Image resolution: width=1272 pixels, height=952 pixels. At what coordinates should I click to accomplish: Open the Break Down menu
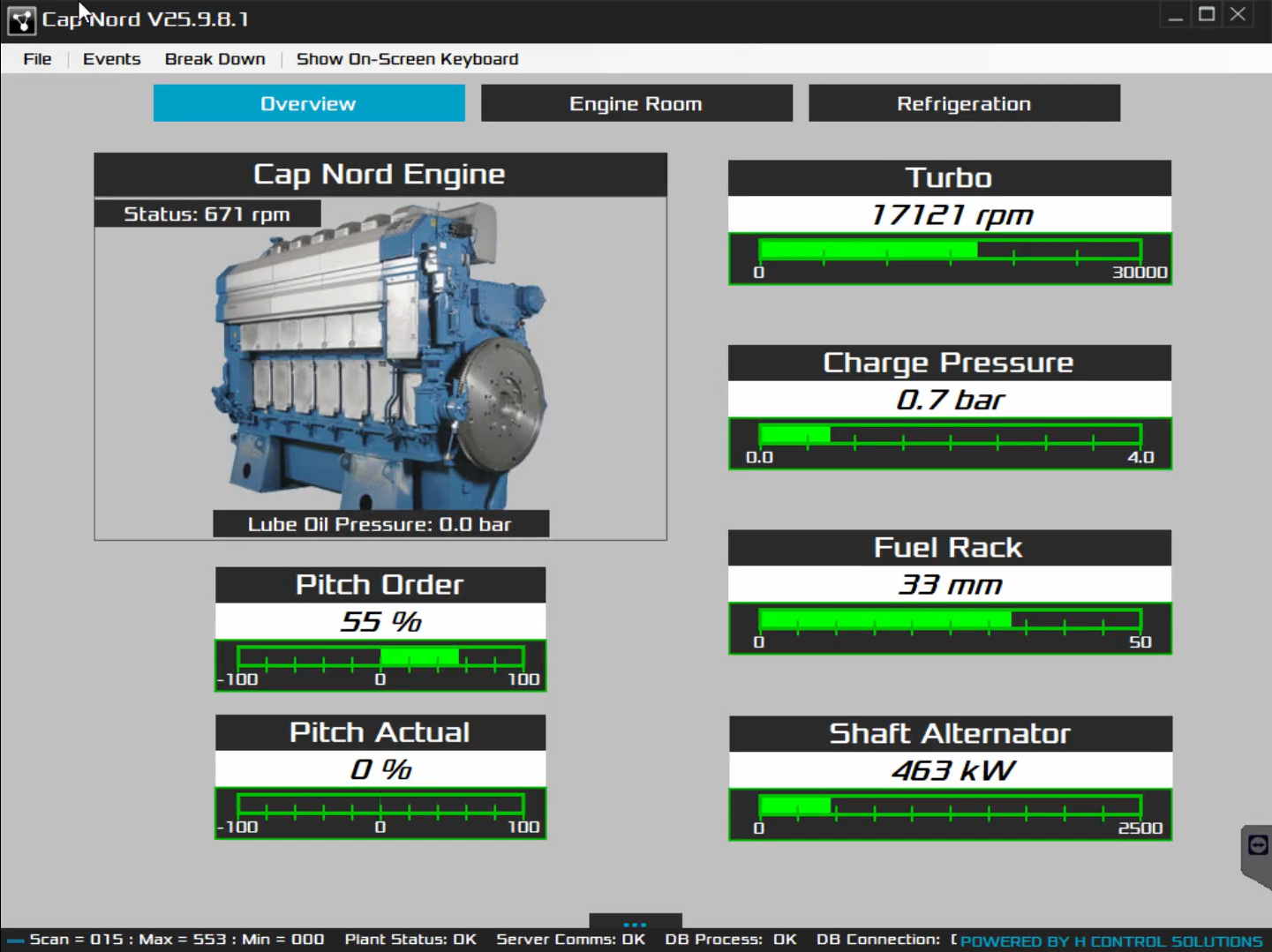coord(215,59)
